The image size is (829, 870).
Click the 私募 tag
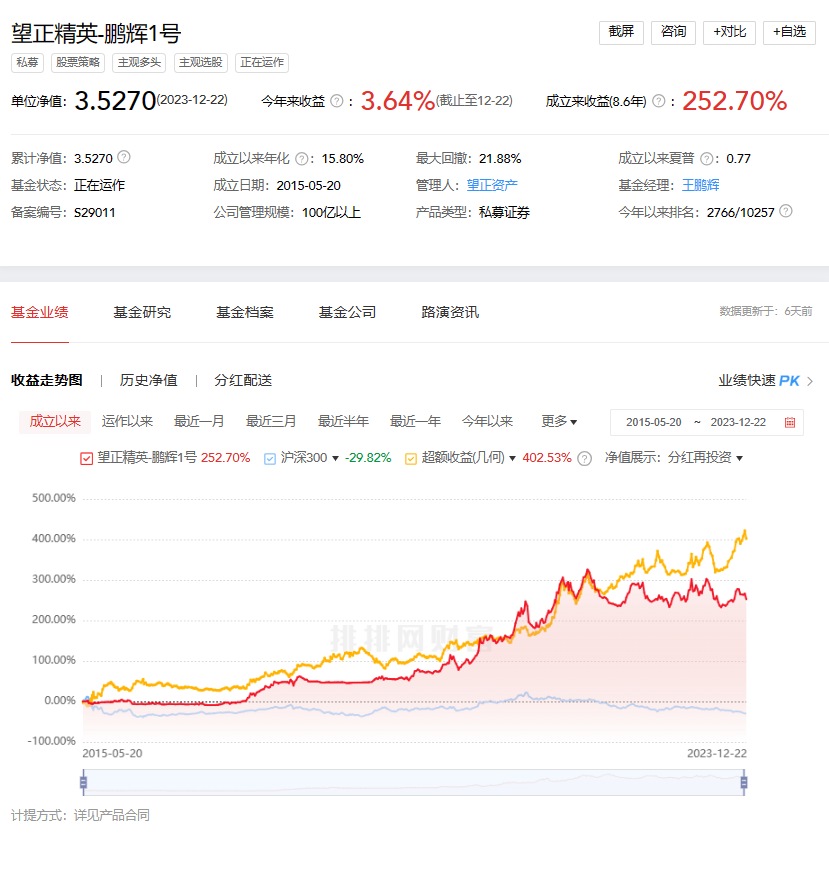click(27, 63)
